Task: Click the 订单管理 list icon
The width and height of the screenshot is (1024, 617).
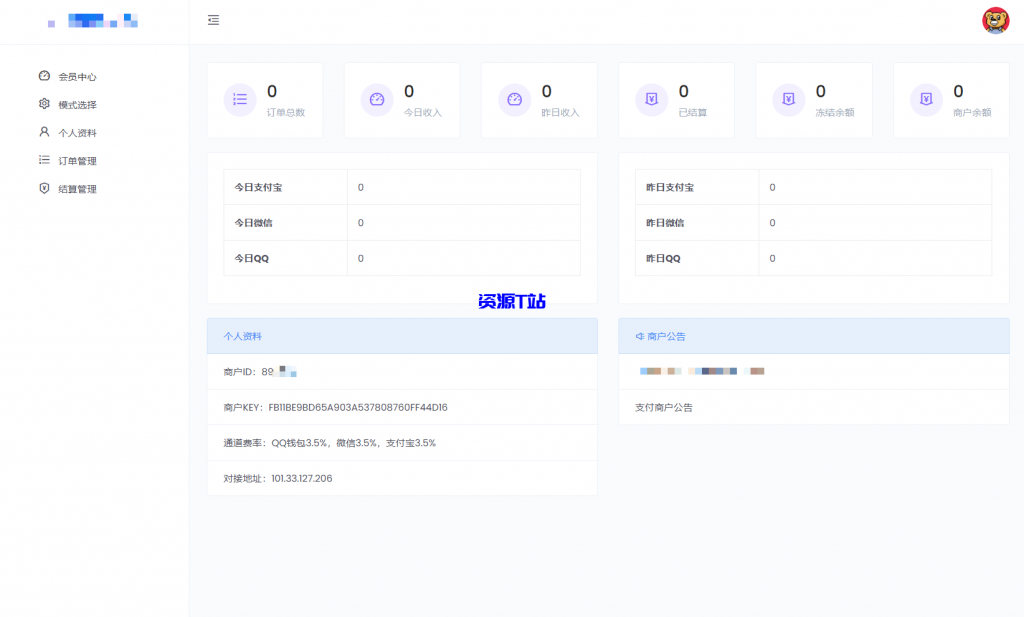Action: click(x=42, y=159)
